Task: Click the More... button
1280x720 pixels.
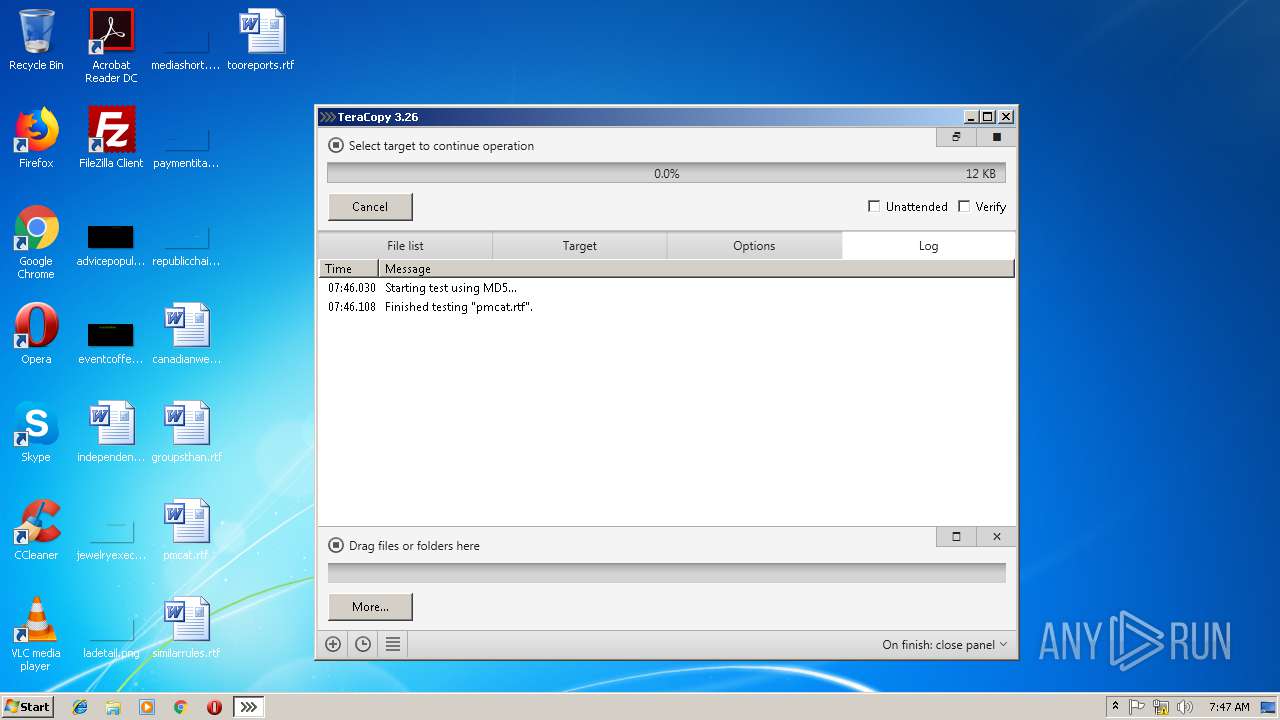Action: 370,607
